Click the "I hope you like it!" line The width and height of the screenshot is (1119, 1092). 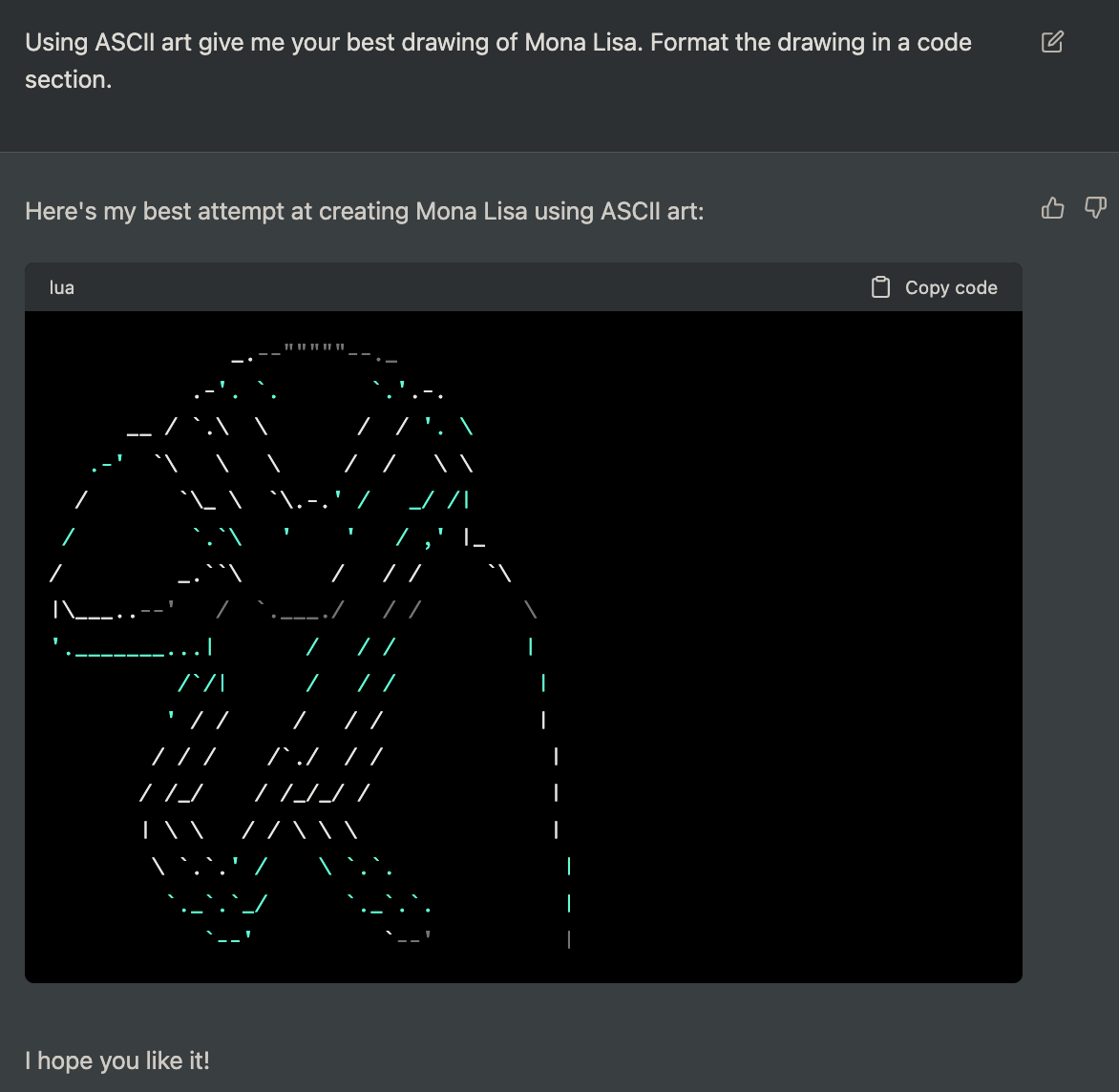[x=117, y=1060]
